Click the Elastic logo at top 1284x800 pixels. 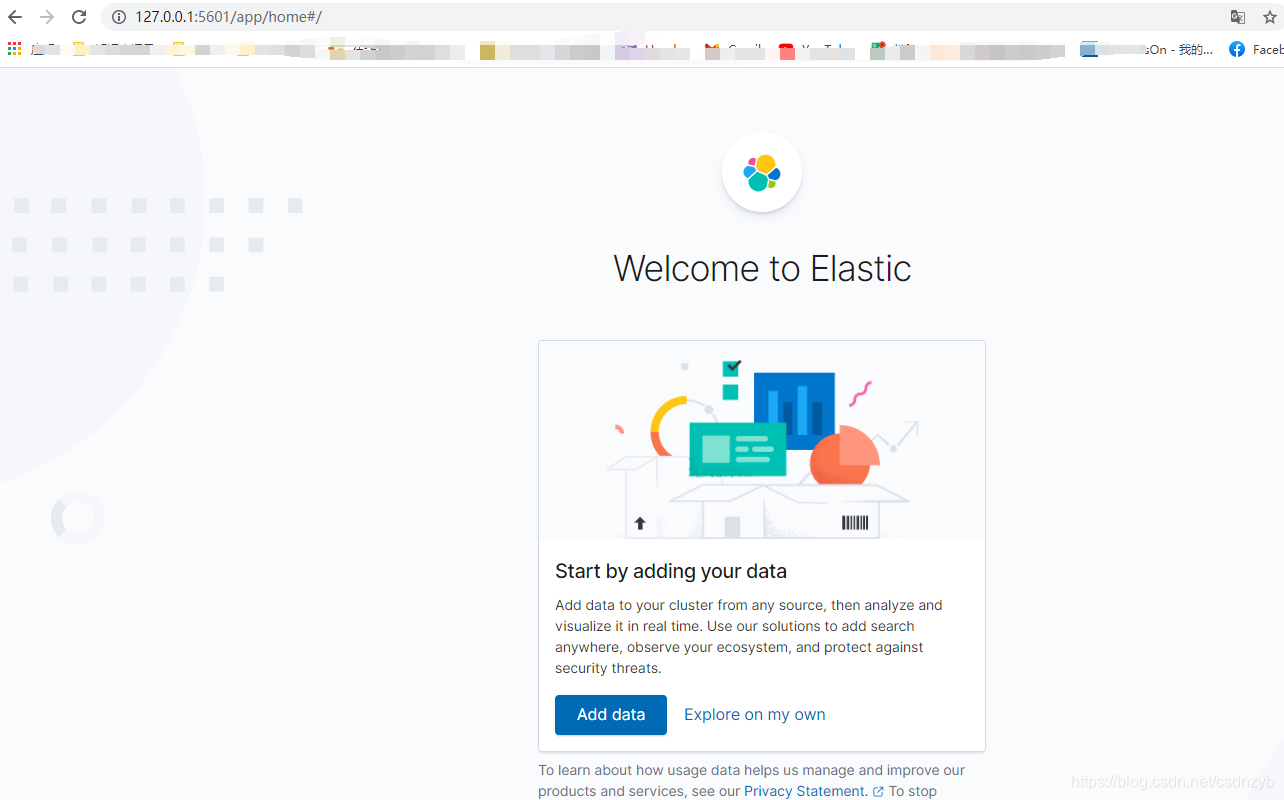(762, 172)
